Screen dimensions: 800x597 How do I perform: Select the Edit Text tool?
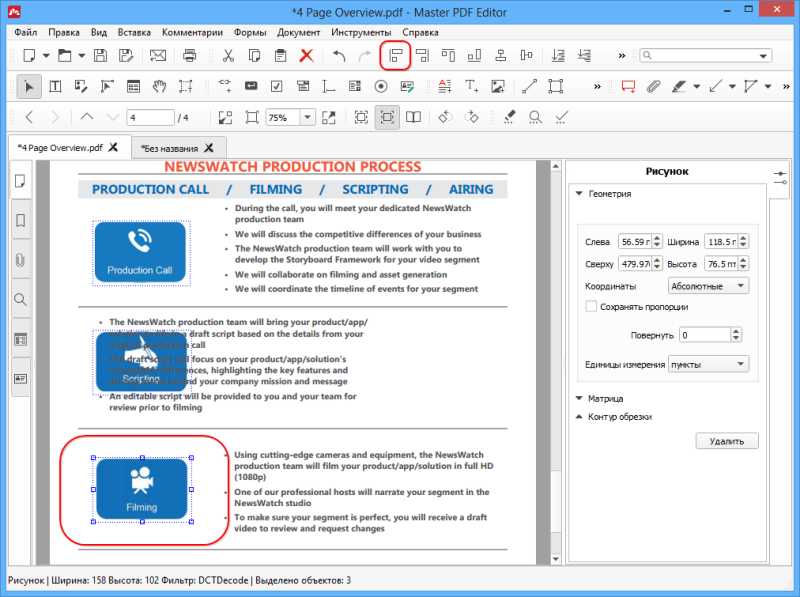coord(55,86)
